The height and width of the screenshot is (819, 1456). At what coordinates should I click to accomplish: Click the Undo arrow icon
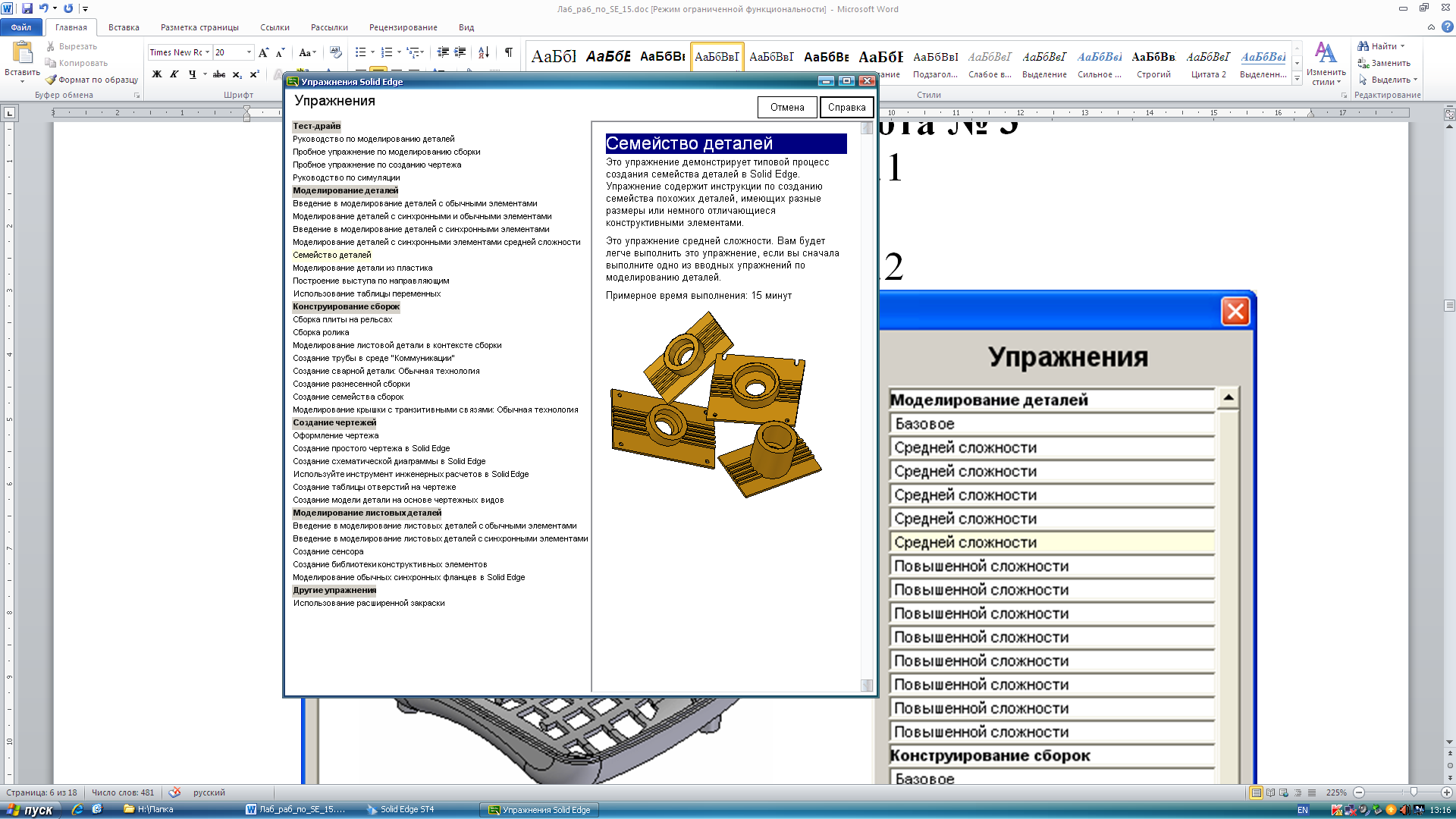coord(44,8)
